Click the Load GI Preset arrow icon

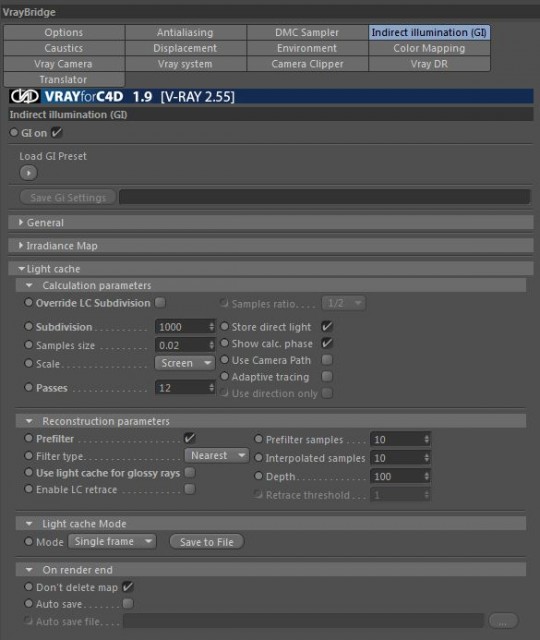click(28, 173)
